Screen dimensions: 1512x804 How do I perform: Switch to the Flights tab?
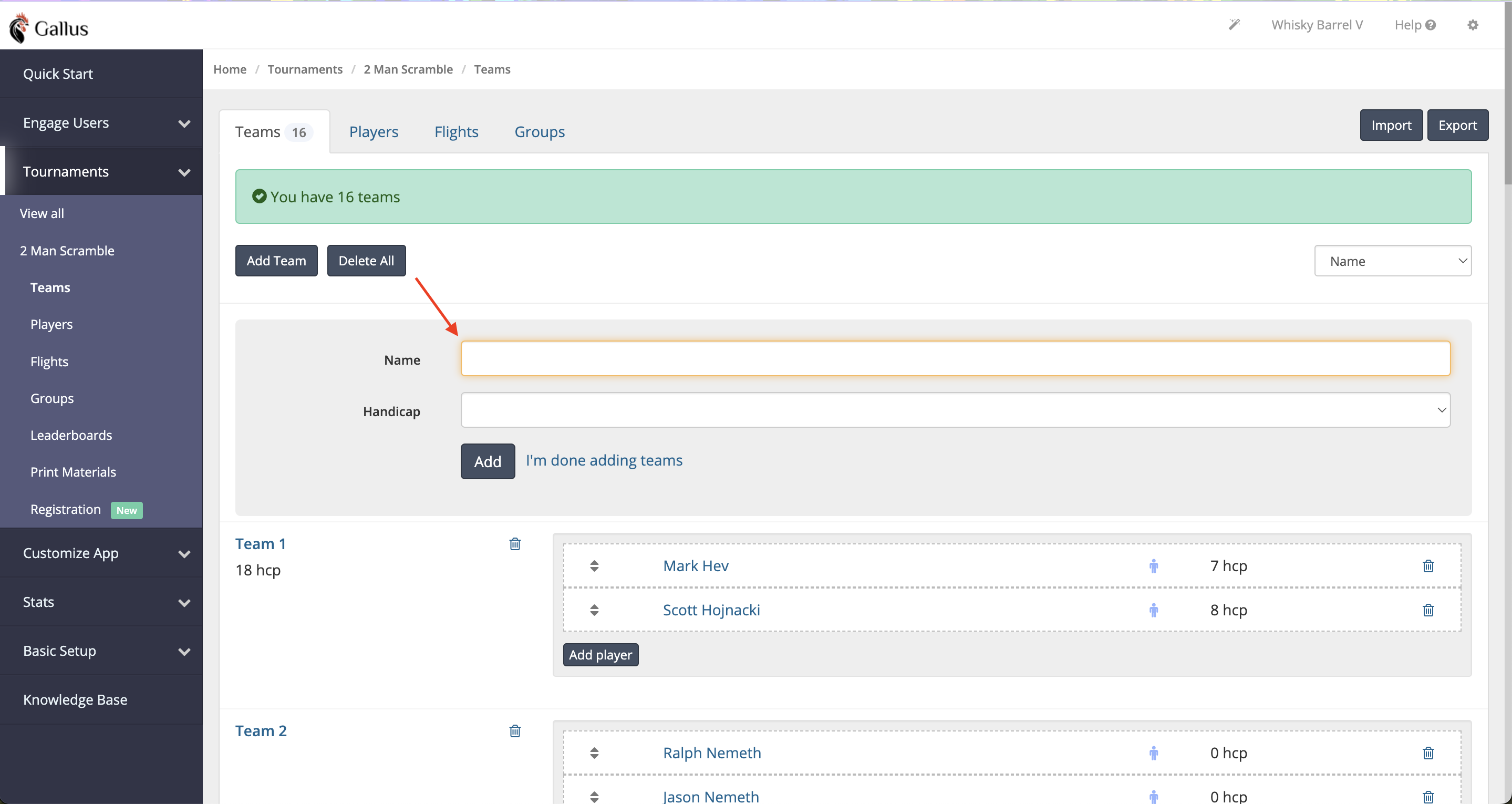456,131
